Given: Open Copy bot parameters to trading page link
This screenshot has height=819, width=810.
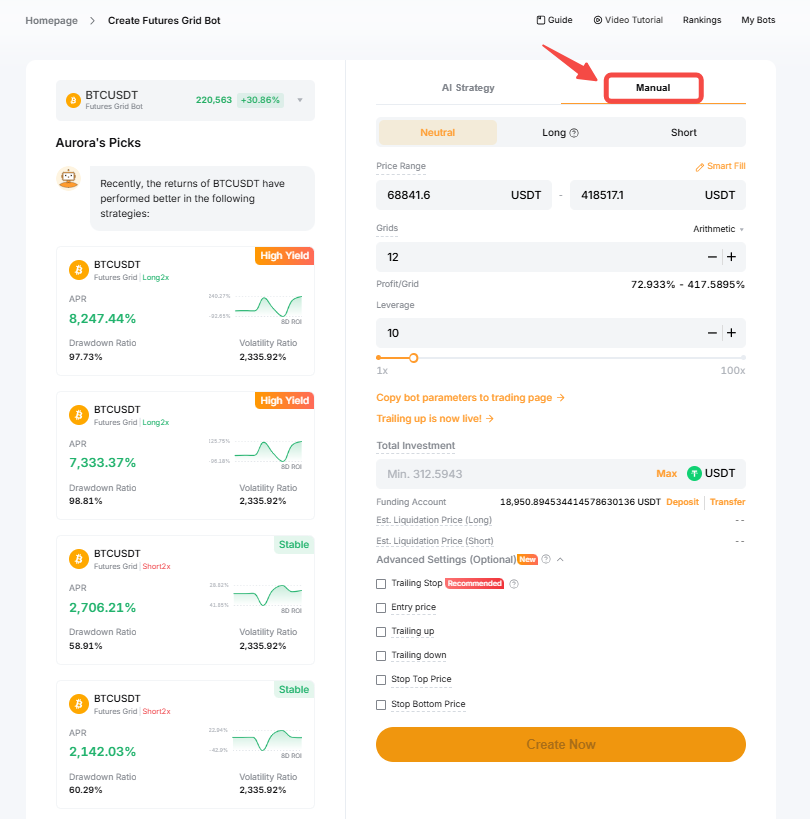Looking at the screenshot, I should pos(470,398).
